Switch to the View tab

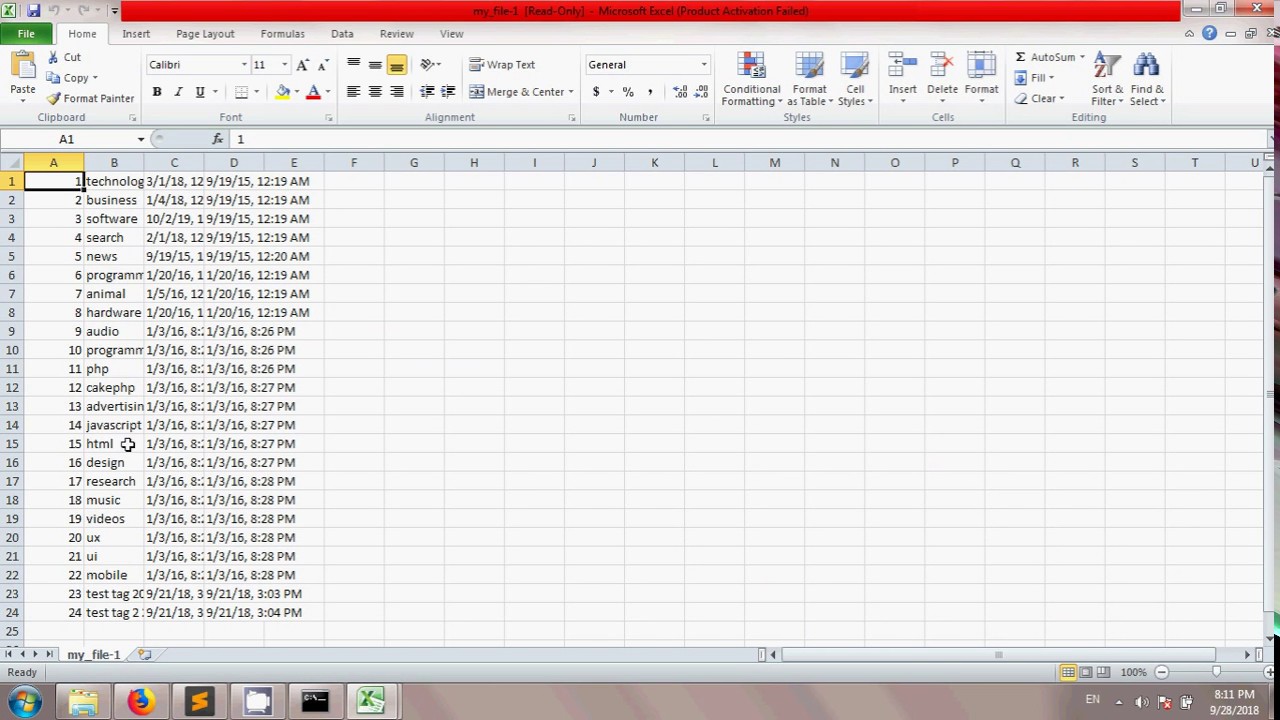point(451,34)
